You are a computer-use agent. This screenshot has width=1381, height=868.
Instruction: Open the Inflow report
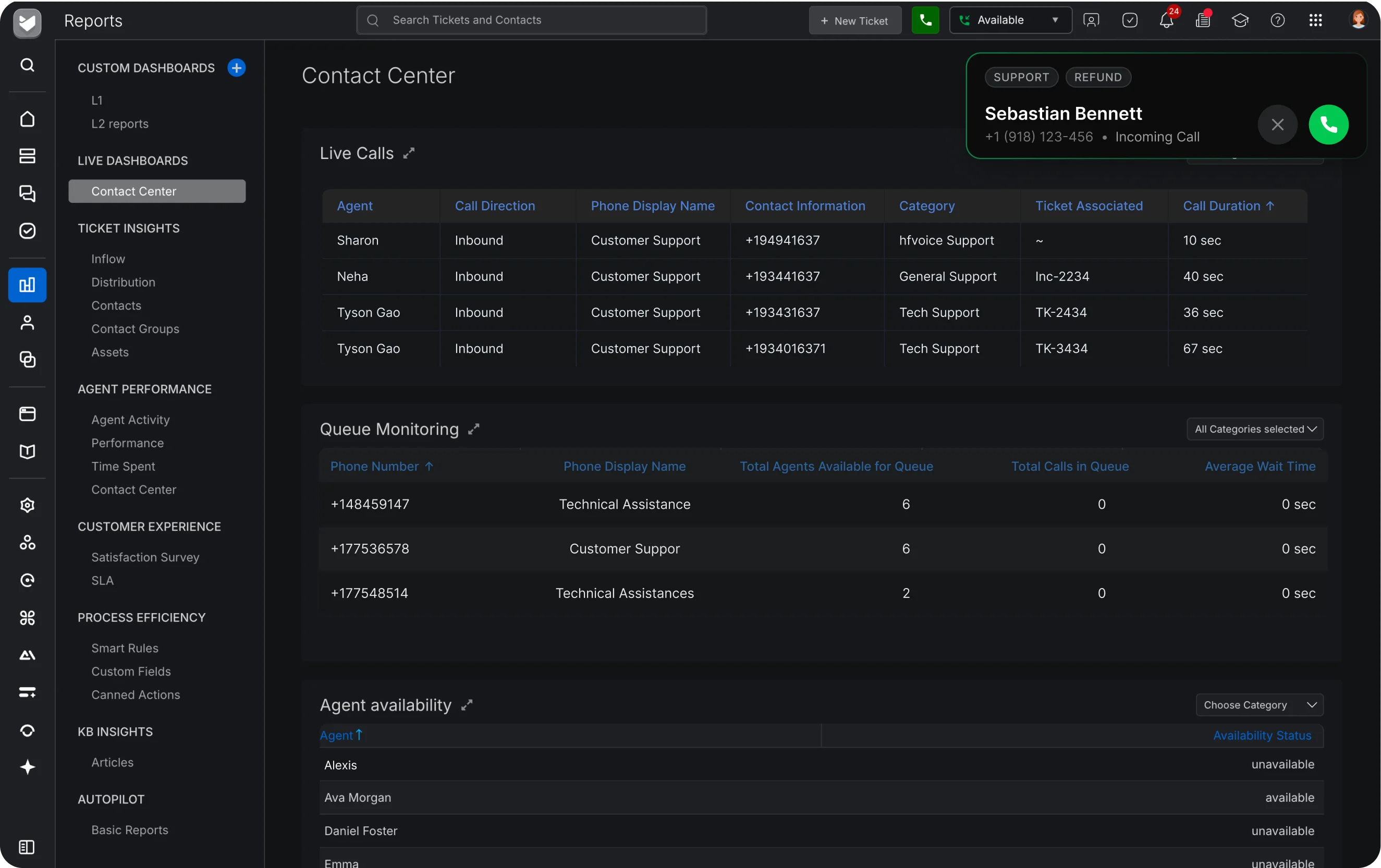click(x=108, y=259)
